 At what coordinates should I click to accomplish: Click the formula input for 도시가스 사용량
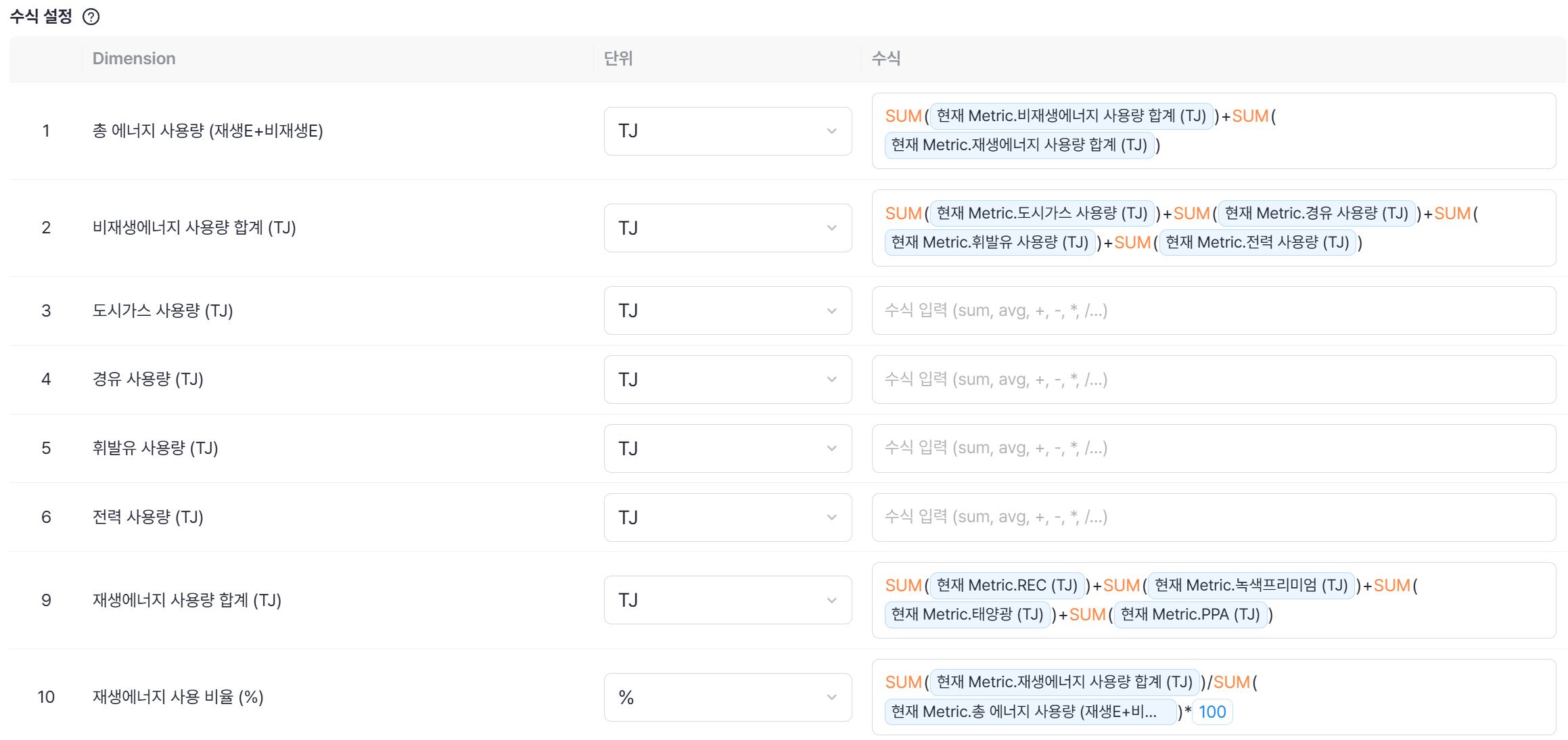pyautogui.click(x=1213, y=310)
